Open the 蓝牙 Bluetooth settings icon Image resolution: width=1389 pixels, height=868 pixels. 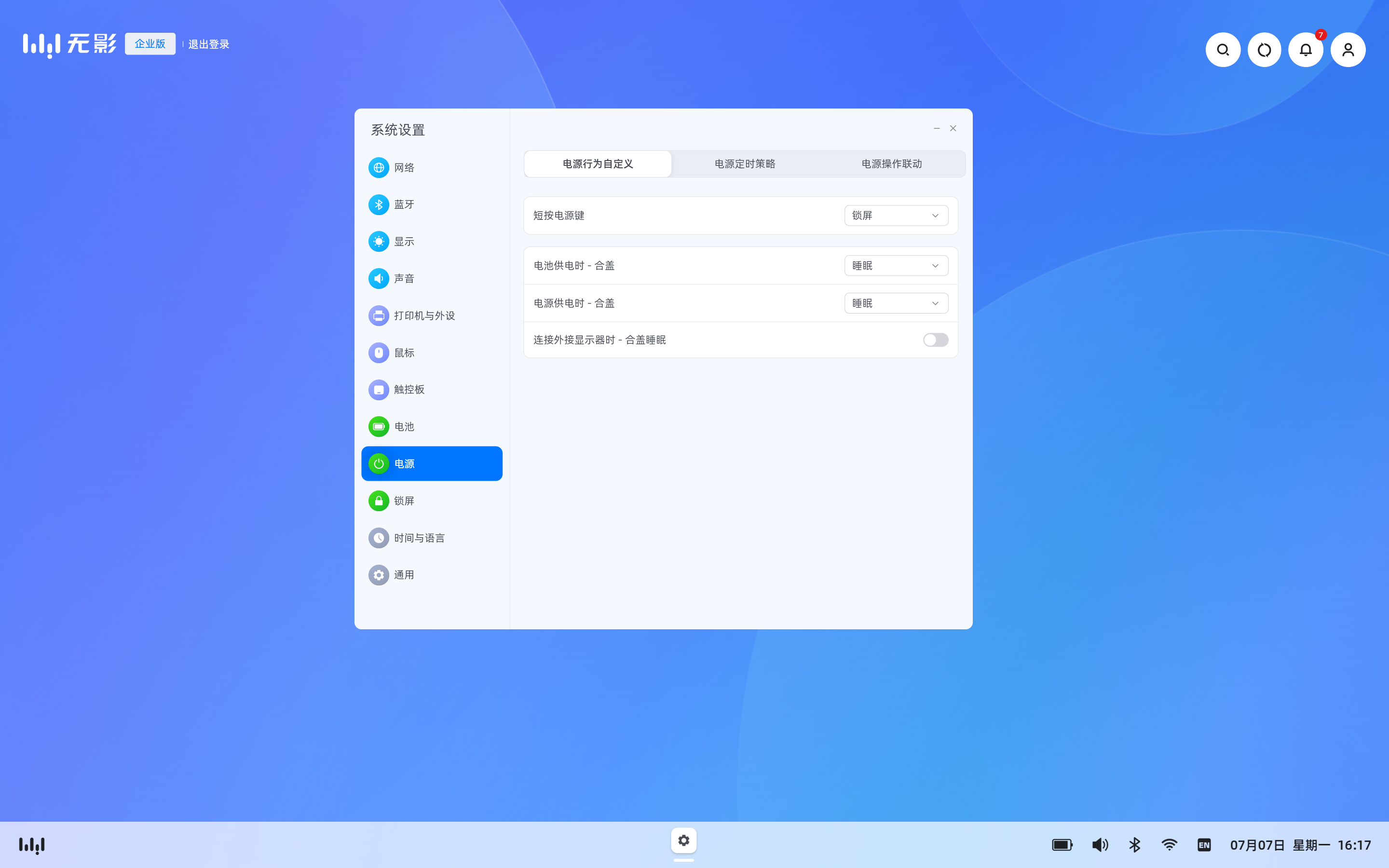[378, 204]
